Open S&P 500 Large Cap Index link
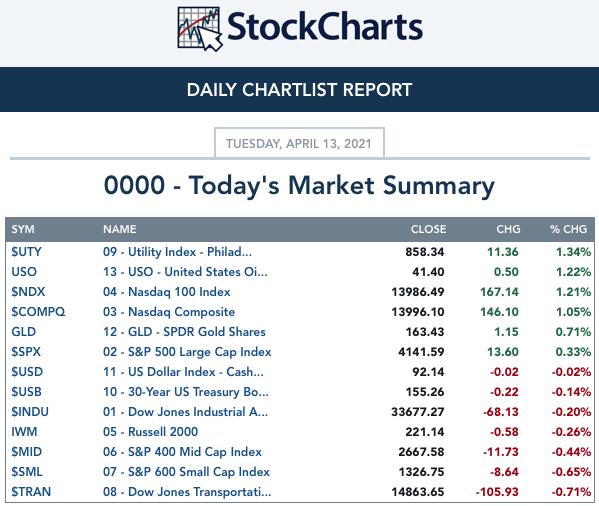The height and width of the screenshot is (506, 599). coord(187,352)
